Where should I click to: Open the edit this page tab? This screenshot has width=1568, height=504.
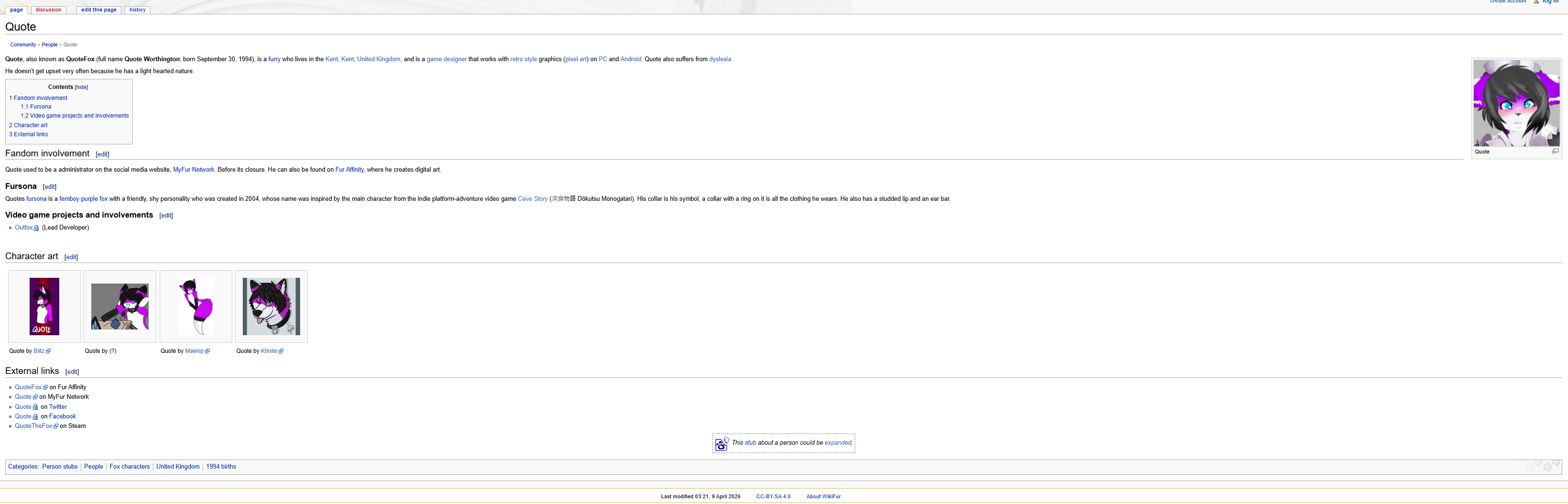point(98,10)
